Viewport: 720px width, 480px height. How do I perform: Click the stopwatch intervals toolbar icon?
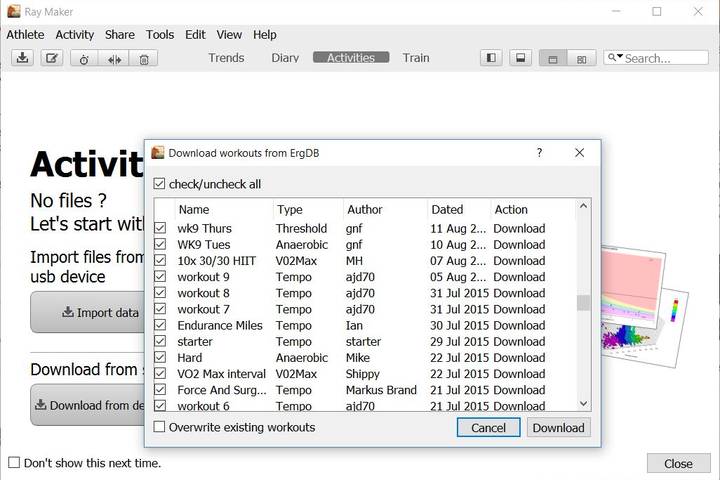(x=84, y=59)
